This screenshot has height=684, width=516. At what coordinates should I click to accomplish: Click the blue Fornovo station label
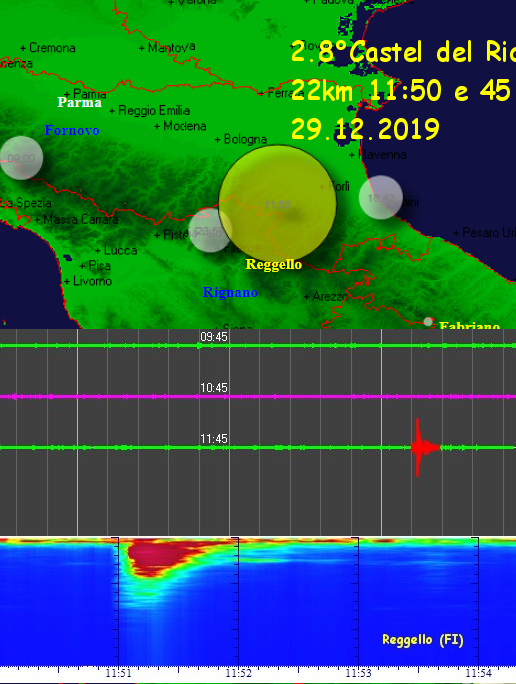click(x=72, y=130)
